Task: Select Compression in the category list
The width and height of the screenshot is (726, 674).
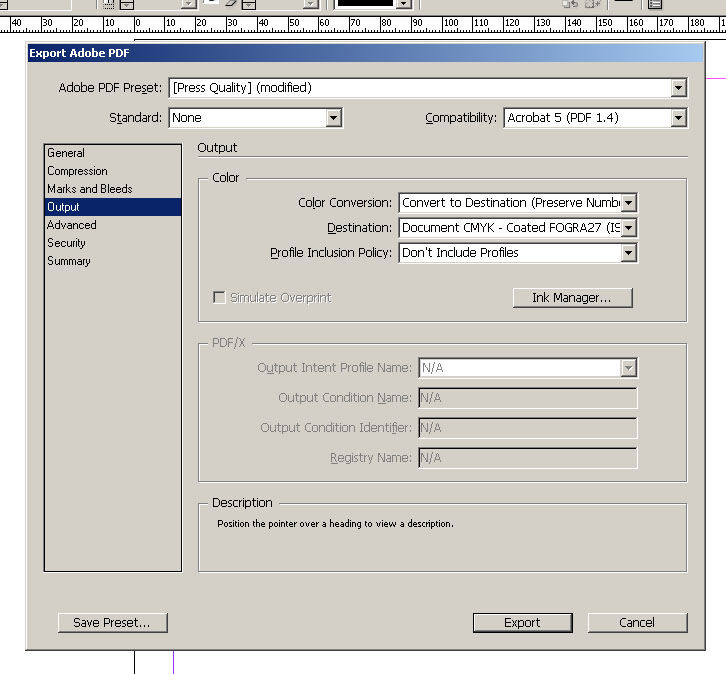Action: [x=113, y=171]
